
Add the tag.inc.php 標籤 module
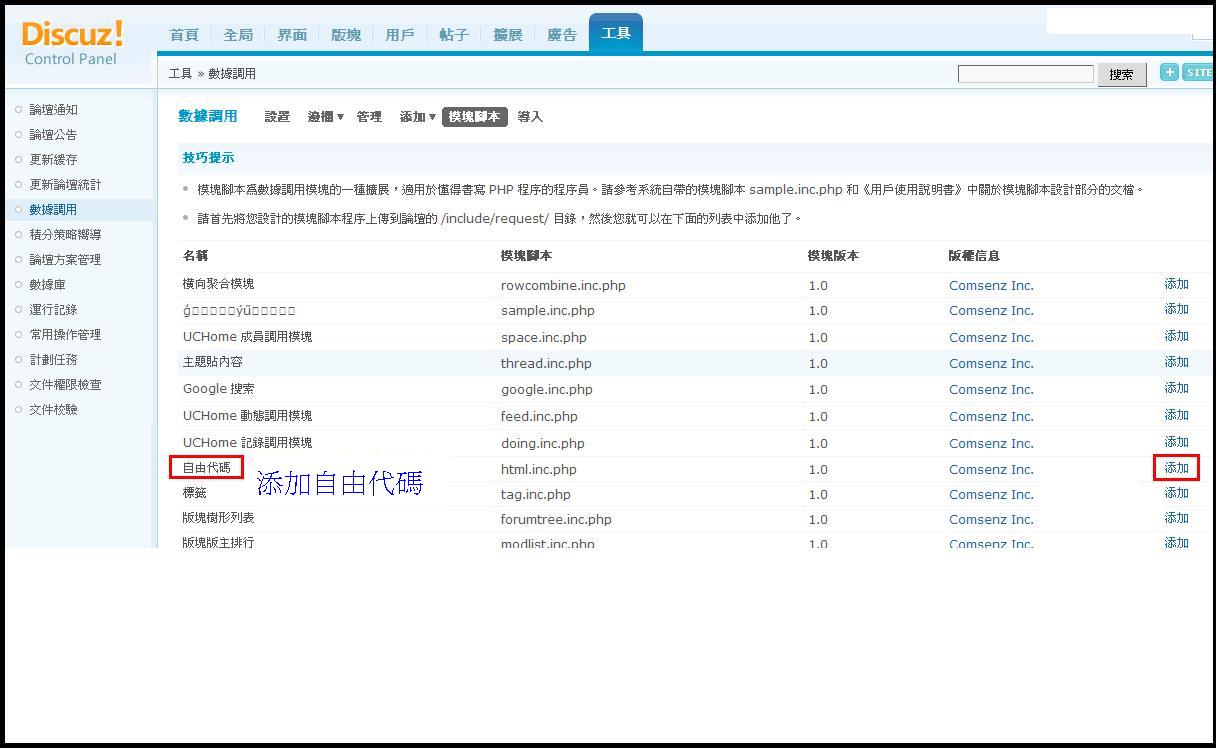[x=1176, y=493]
